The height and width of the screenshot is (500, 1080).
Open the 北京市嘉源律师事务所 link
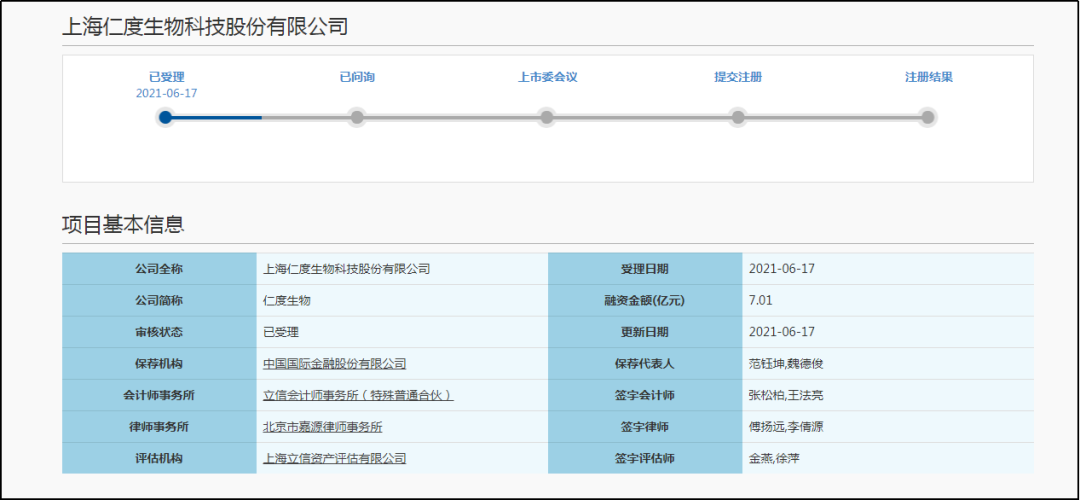(x=322, y=427)
